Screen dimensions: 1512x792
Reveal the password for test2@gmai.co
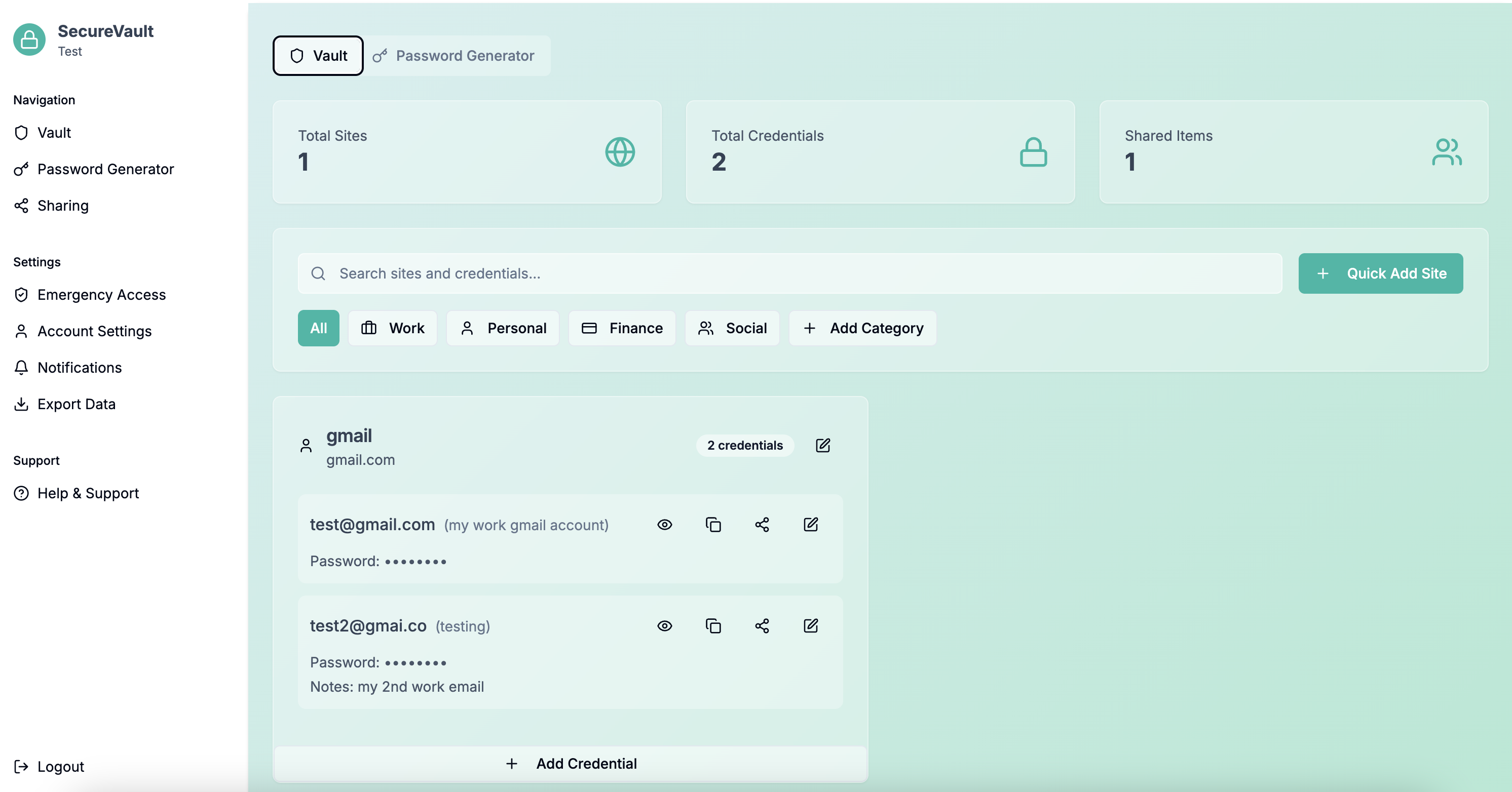click(664, 626)
